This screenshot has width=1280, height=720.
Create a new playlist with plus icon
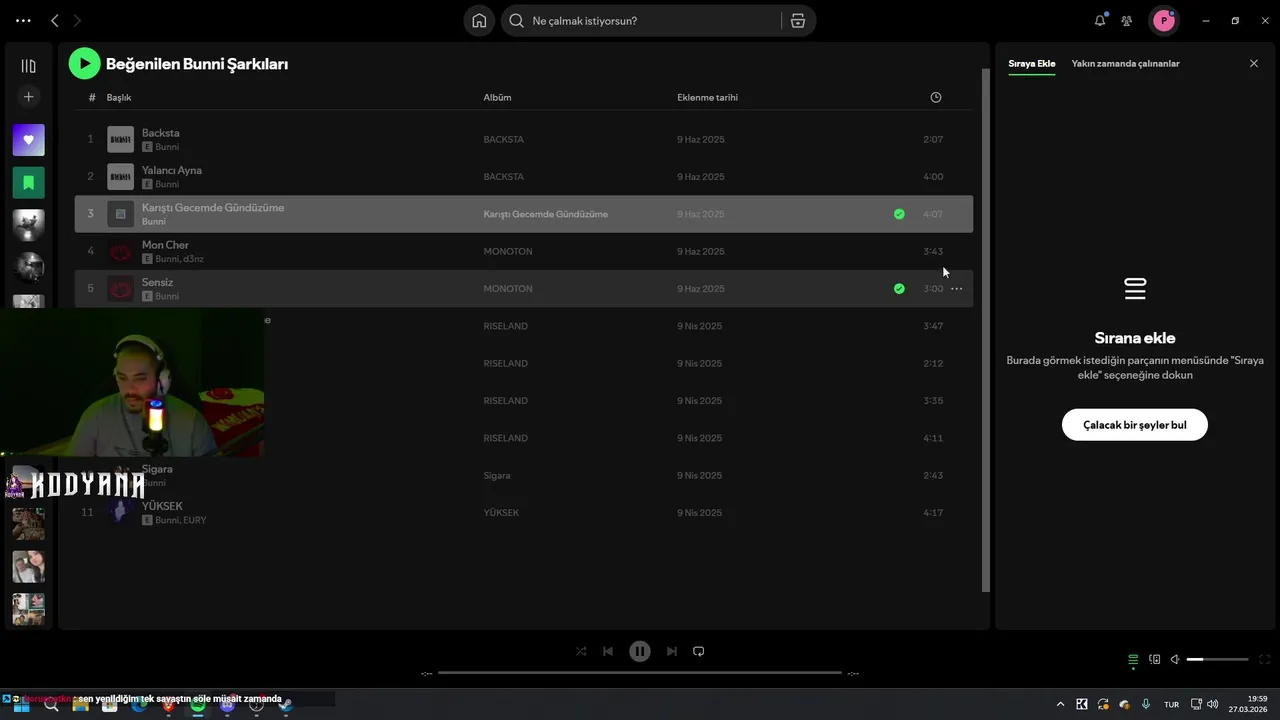tap(28, 97)
